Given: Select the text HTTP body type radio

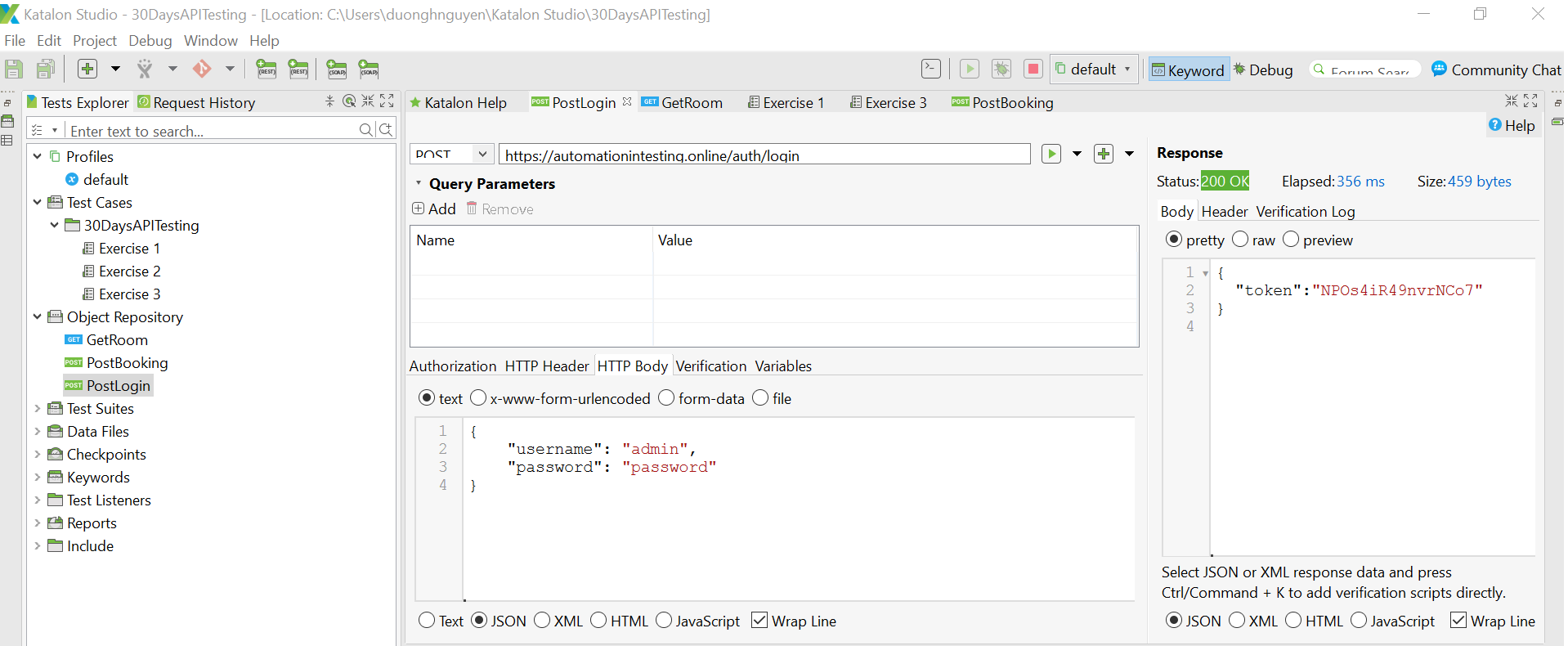Looking at the screenshot, I should [427, 398].
